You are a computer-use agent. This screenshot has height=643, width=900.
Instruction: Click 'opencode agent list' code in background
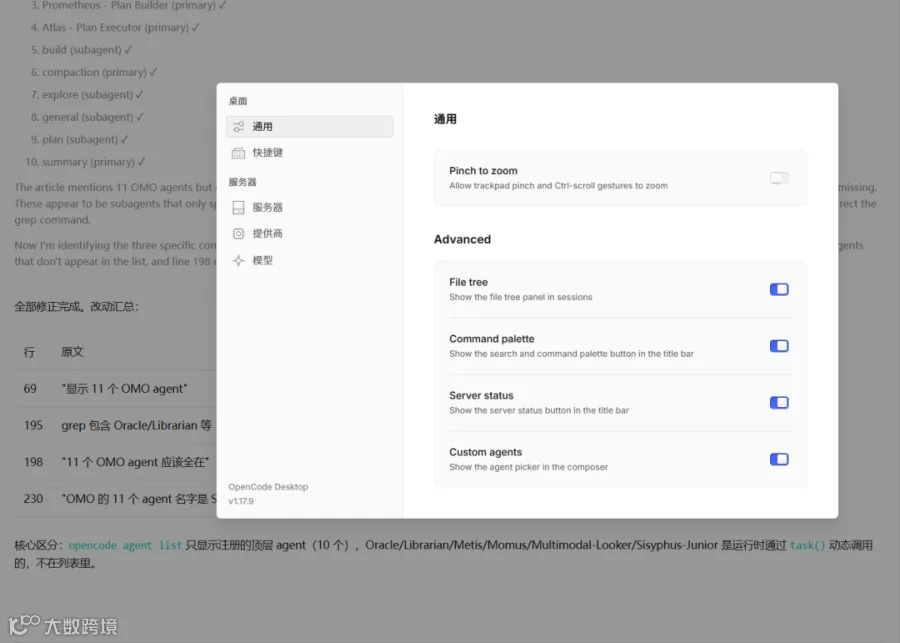[125, 545]
